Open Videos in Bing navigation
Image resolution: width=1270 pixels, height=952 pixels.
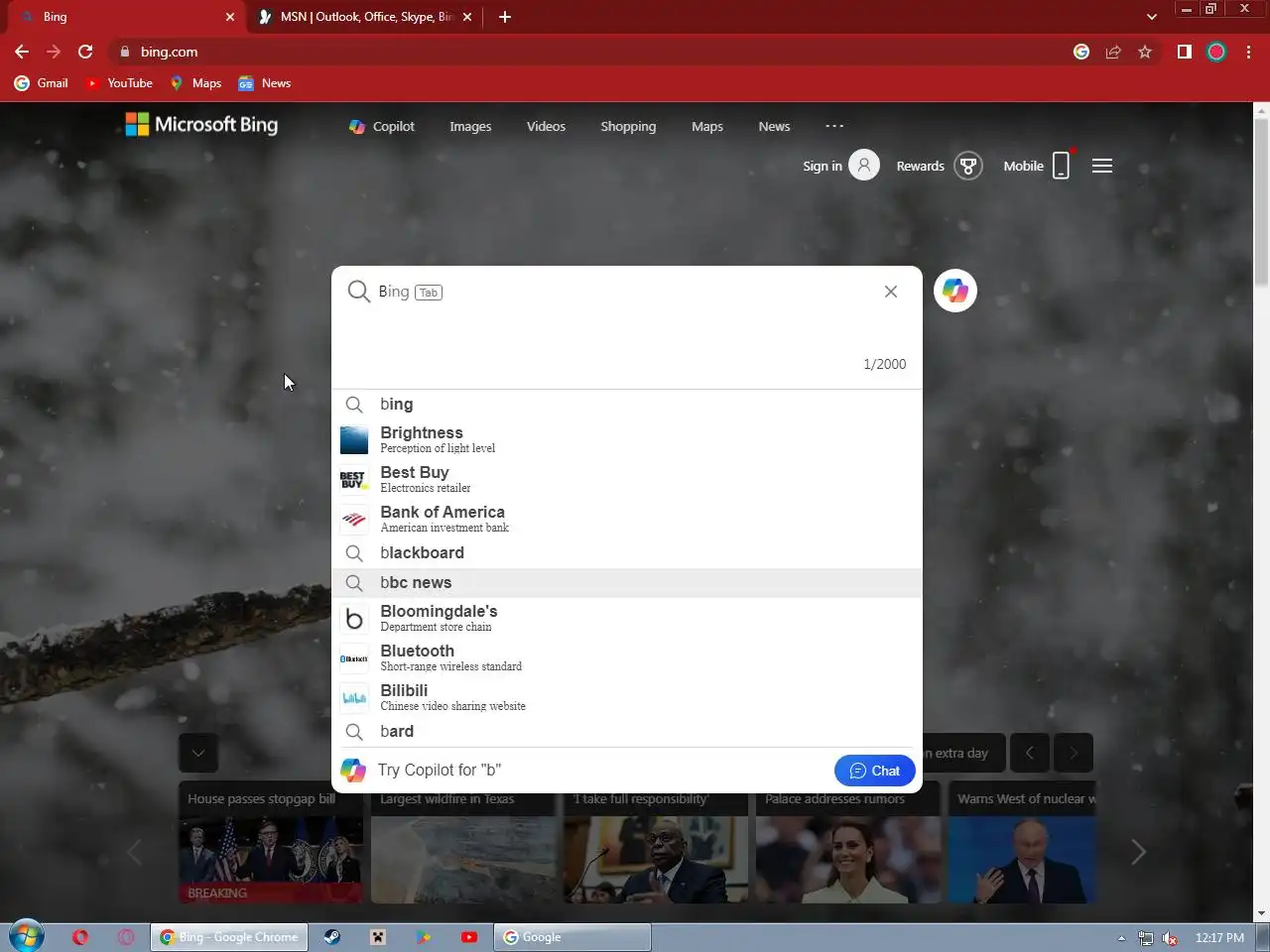click(x=546, y=126)
